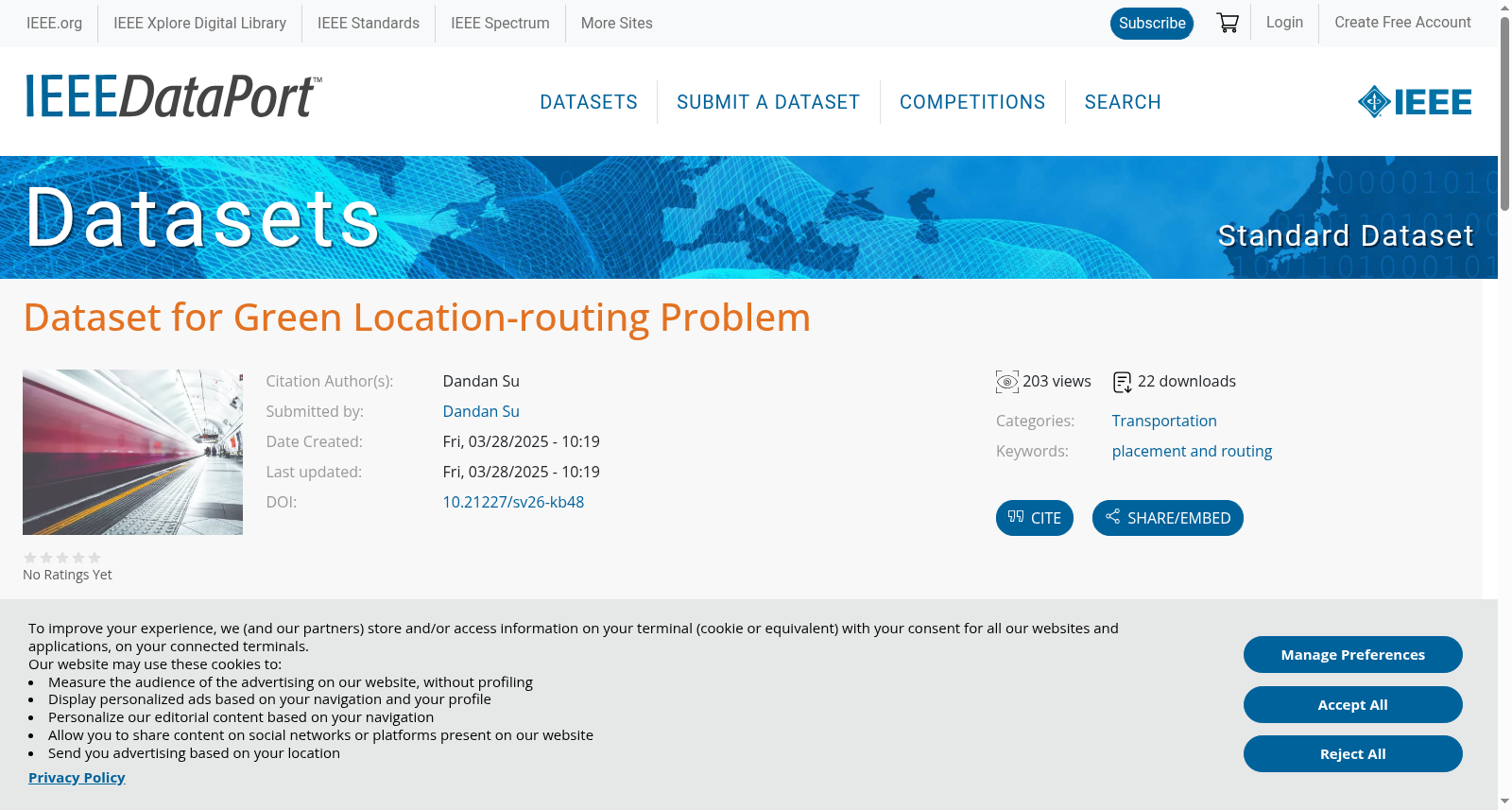Click the 'No Ratings Yet' text
The image size is (1512, 810).
point(67,575)
